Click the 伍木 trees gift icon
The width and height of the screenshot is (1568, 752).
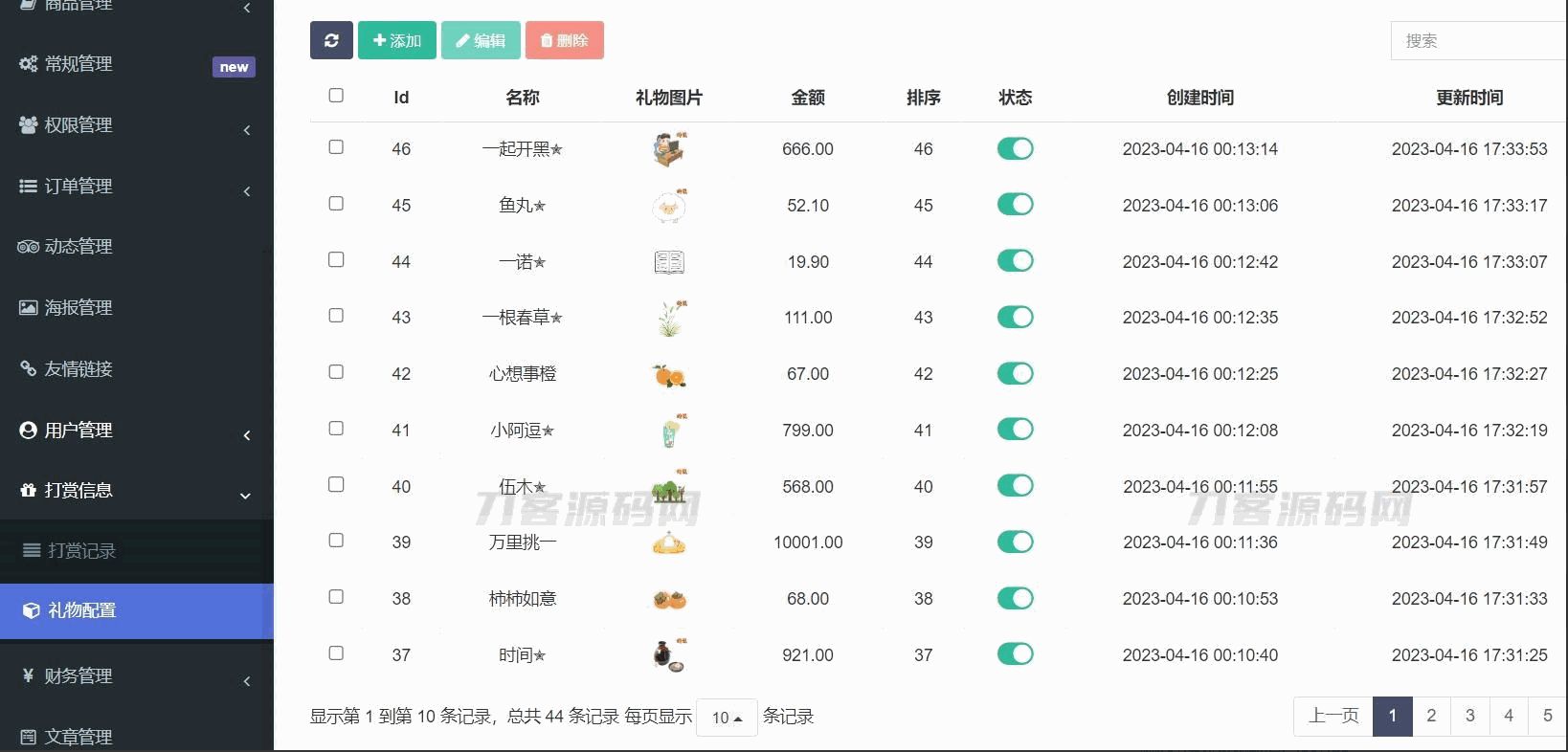(669, 488)
